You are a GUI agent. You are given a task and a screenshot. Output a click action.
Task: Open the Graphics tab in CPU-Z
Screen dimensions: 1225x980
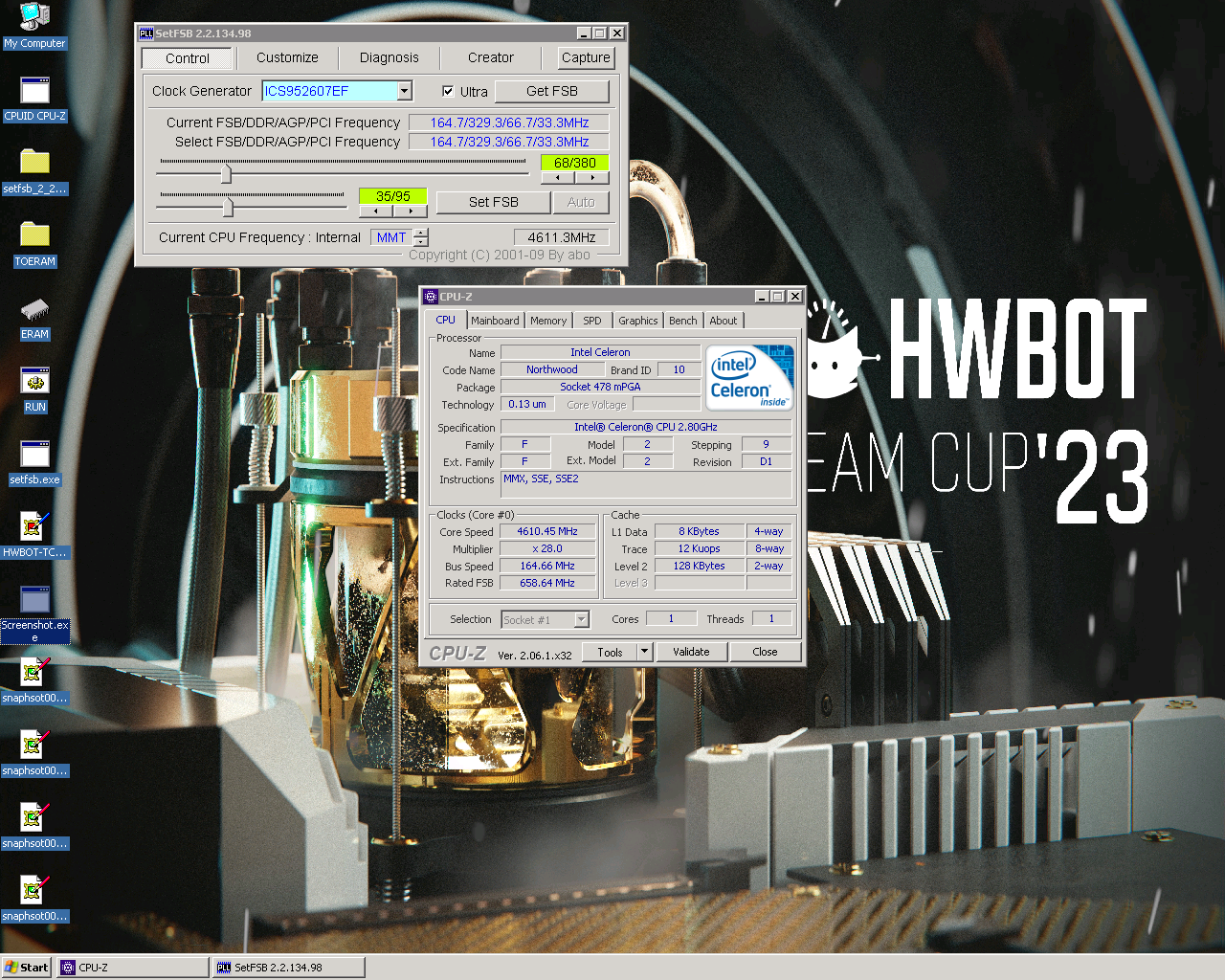[x=637, y=321]
